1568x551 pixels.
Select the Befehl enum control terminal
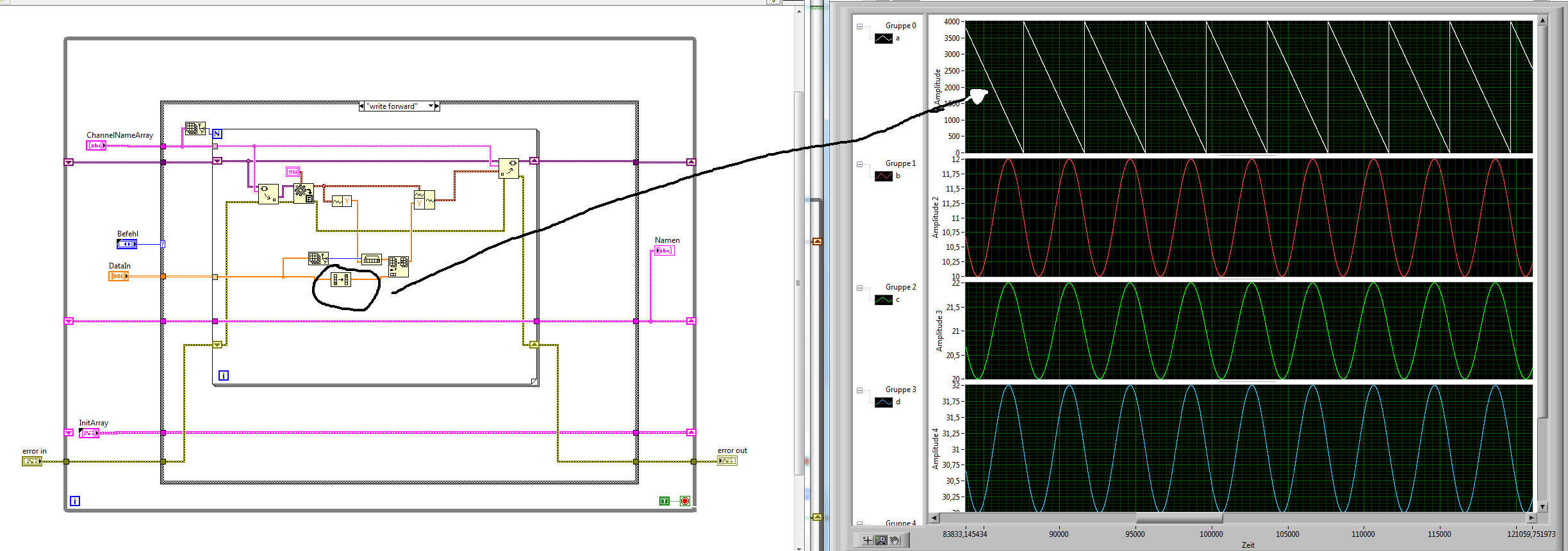tap(127, 244)
